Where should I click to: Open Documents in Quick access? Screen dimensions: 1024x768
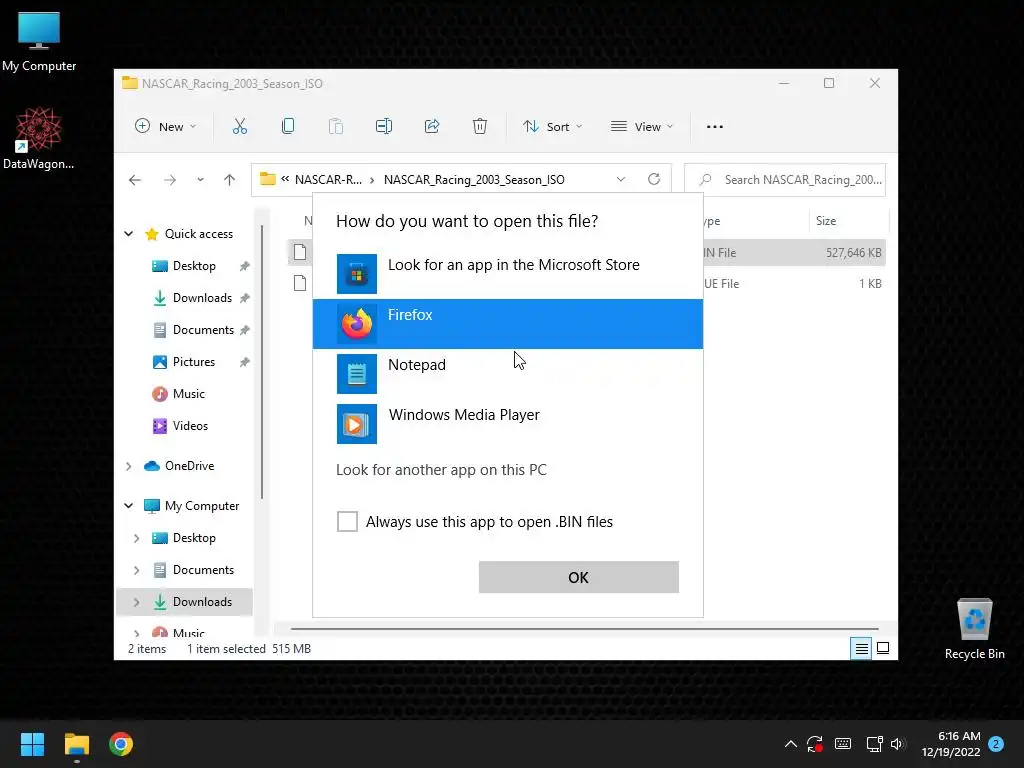203,330
